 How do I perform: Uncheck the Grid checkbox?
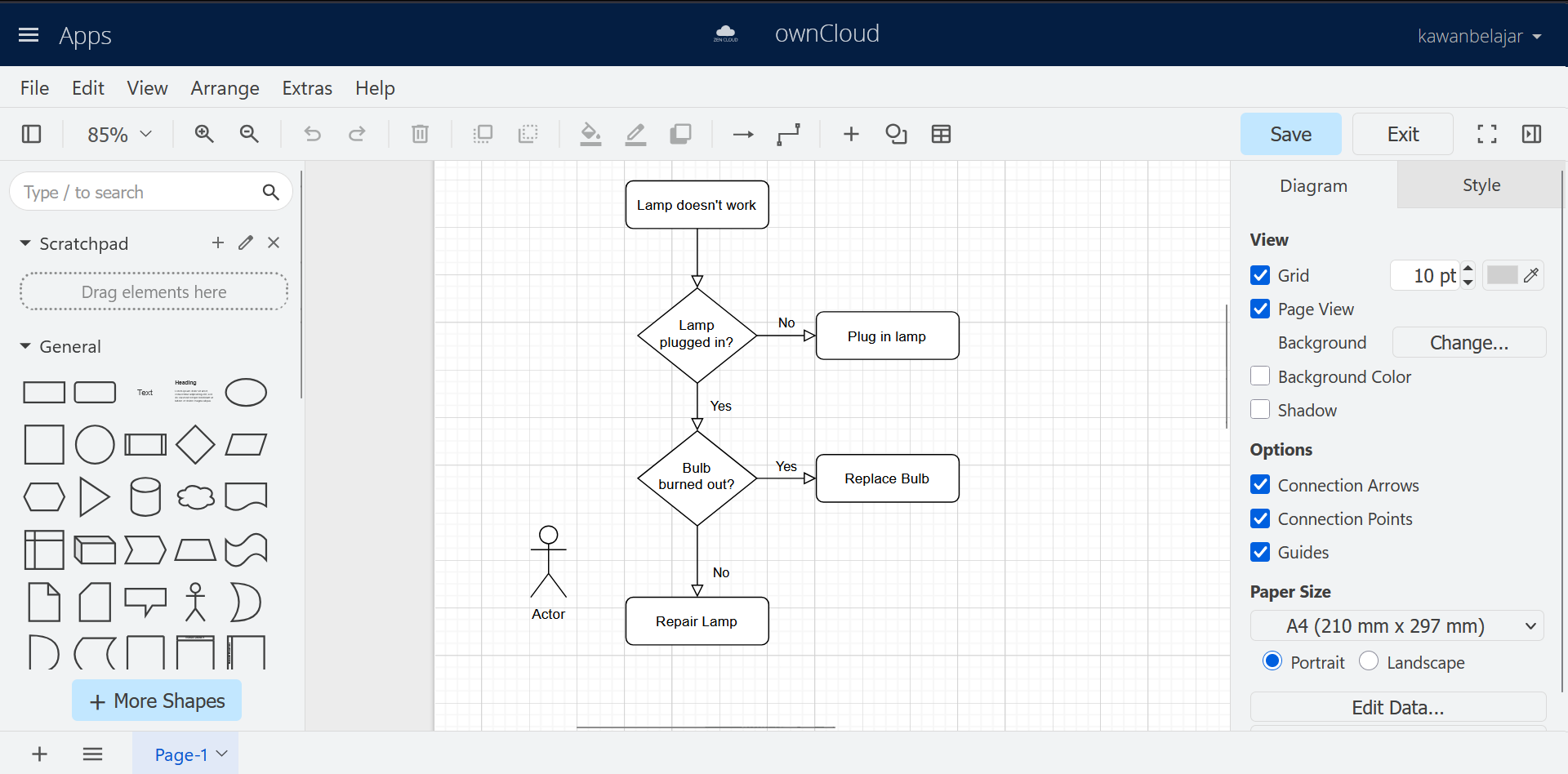(x=1260, y=275)
